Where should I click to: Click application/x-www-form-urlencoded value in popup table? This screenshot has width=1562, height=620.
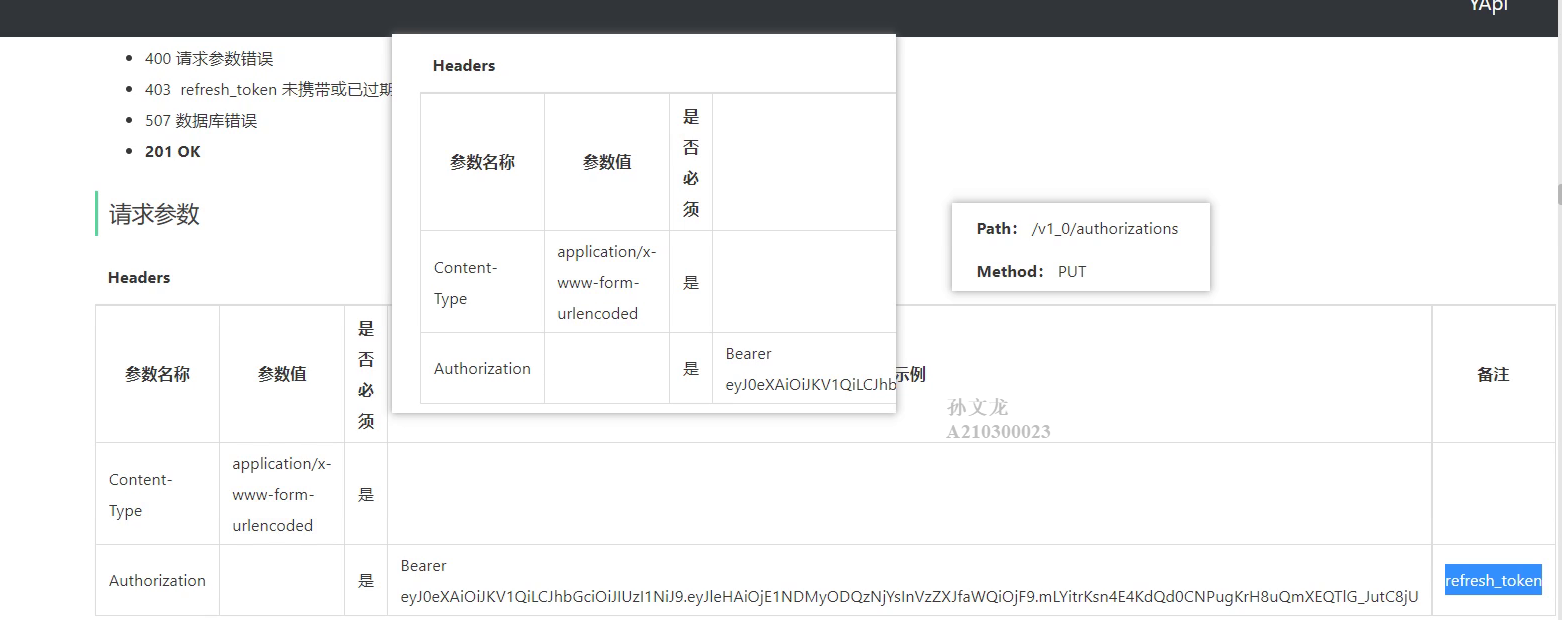tap(607, 282)
